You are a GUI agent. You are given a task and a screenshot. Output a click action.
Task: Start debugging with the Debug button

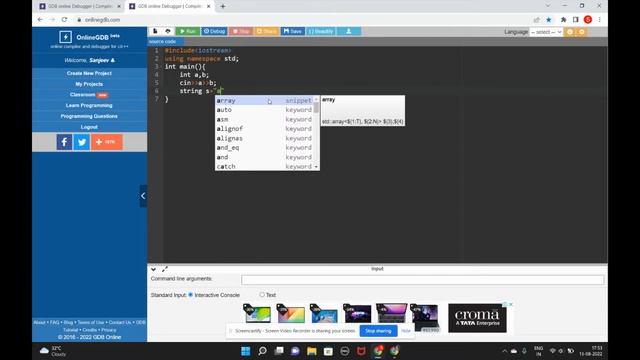[x=214, y=31]
